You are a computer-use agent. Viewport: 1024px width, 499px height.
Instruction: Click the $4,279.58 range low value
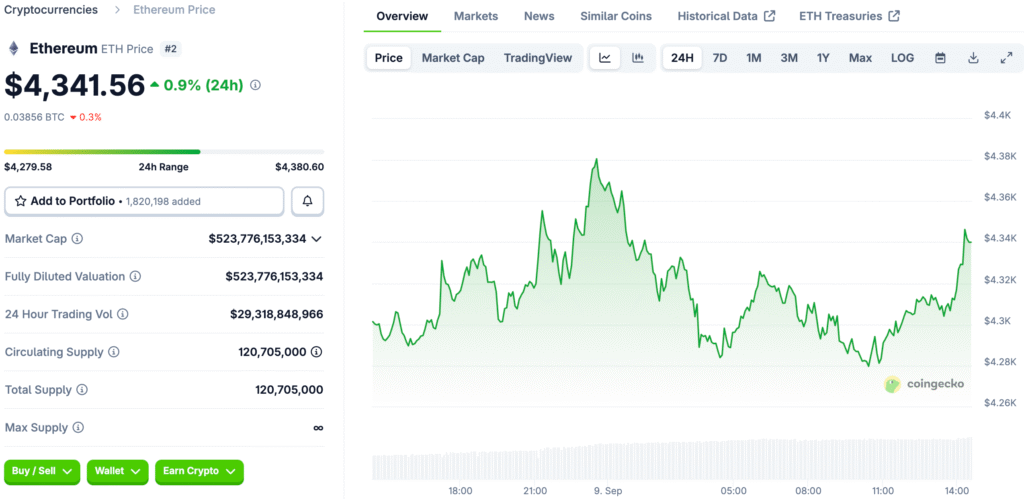(x=28, y=167)
